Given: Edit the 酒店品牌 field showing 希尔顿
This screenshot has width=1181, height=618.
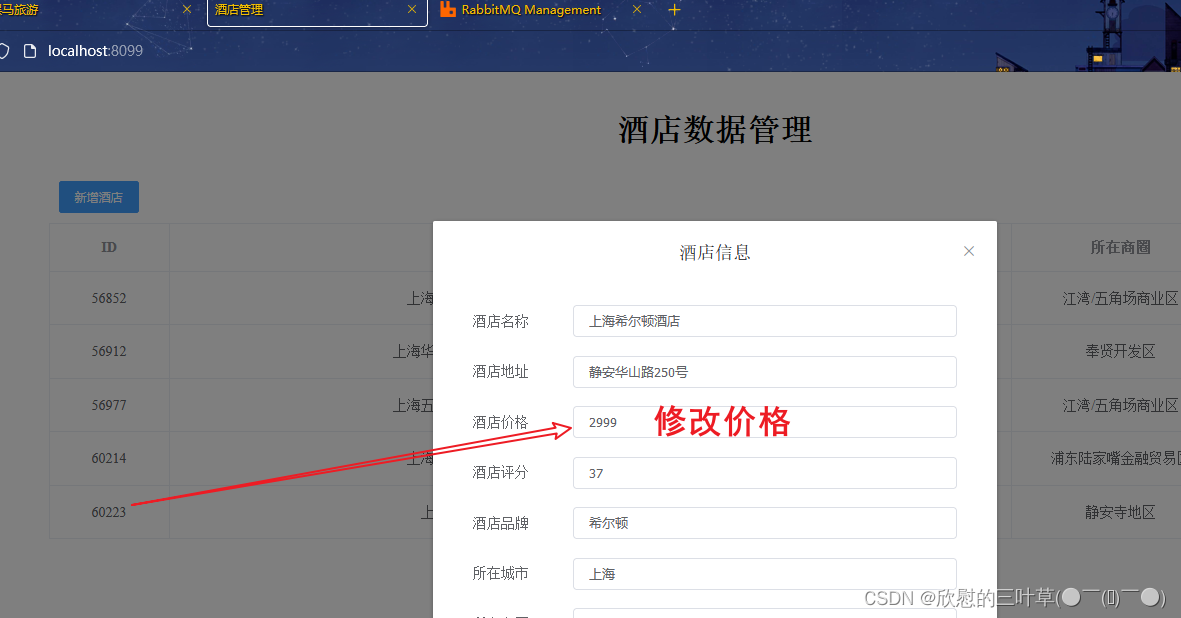Looking at the screenshot, I should (x=764, y=523).
